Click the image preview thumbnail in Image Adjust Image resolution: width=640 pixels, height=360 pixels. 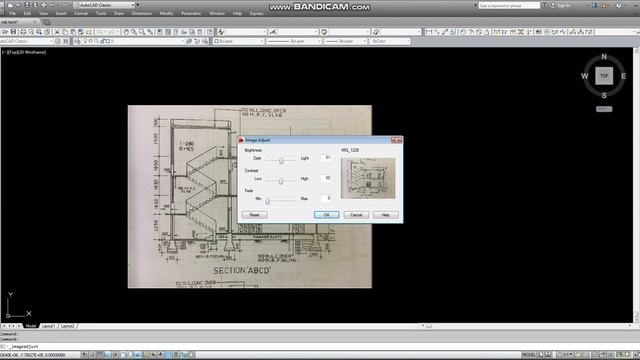pos(368,178)
